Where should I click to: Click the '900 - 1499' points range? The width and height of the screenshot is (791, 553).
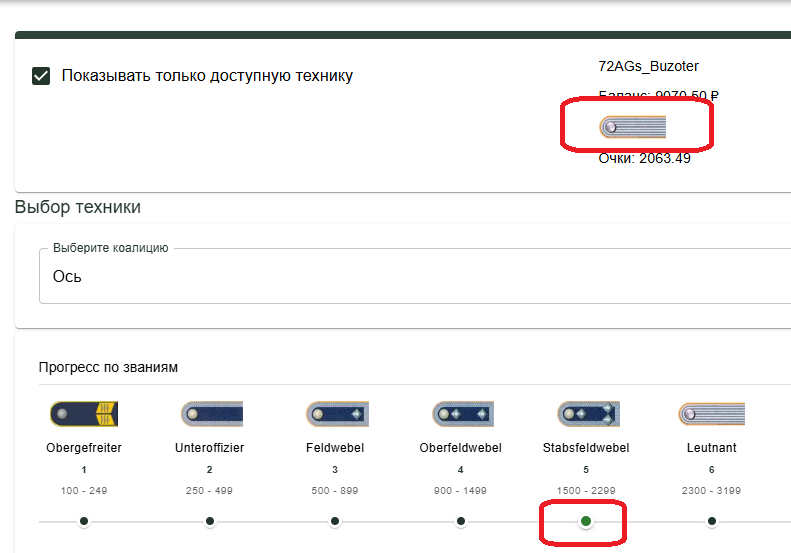click(460, 490)
